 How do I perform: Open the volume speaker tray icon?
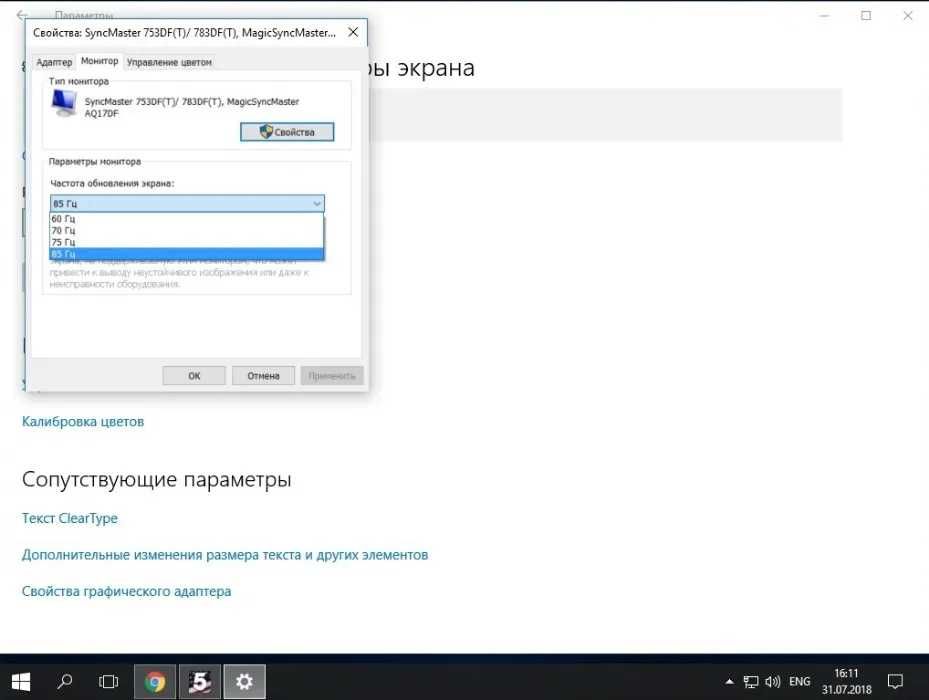[x=773, y=682]
